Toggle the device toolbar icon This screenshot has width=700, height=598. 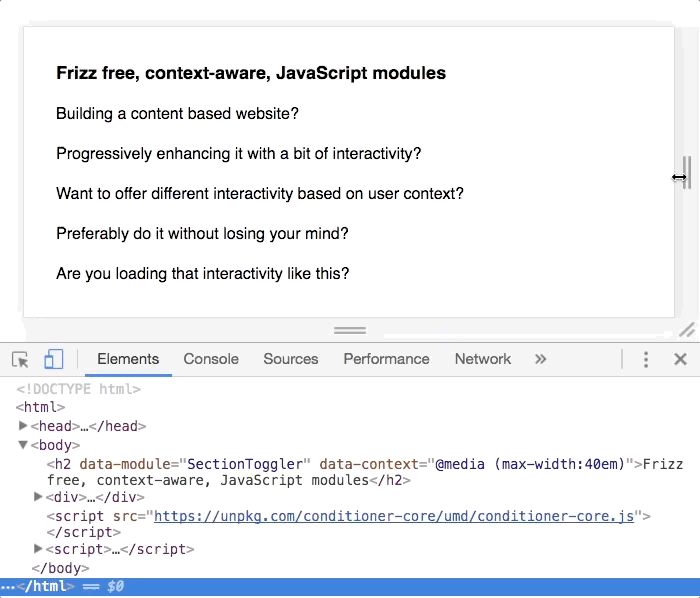coord(54,359)
